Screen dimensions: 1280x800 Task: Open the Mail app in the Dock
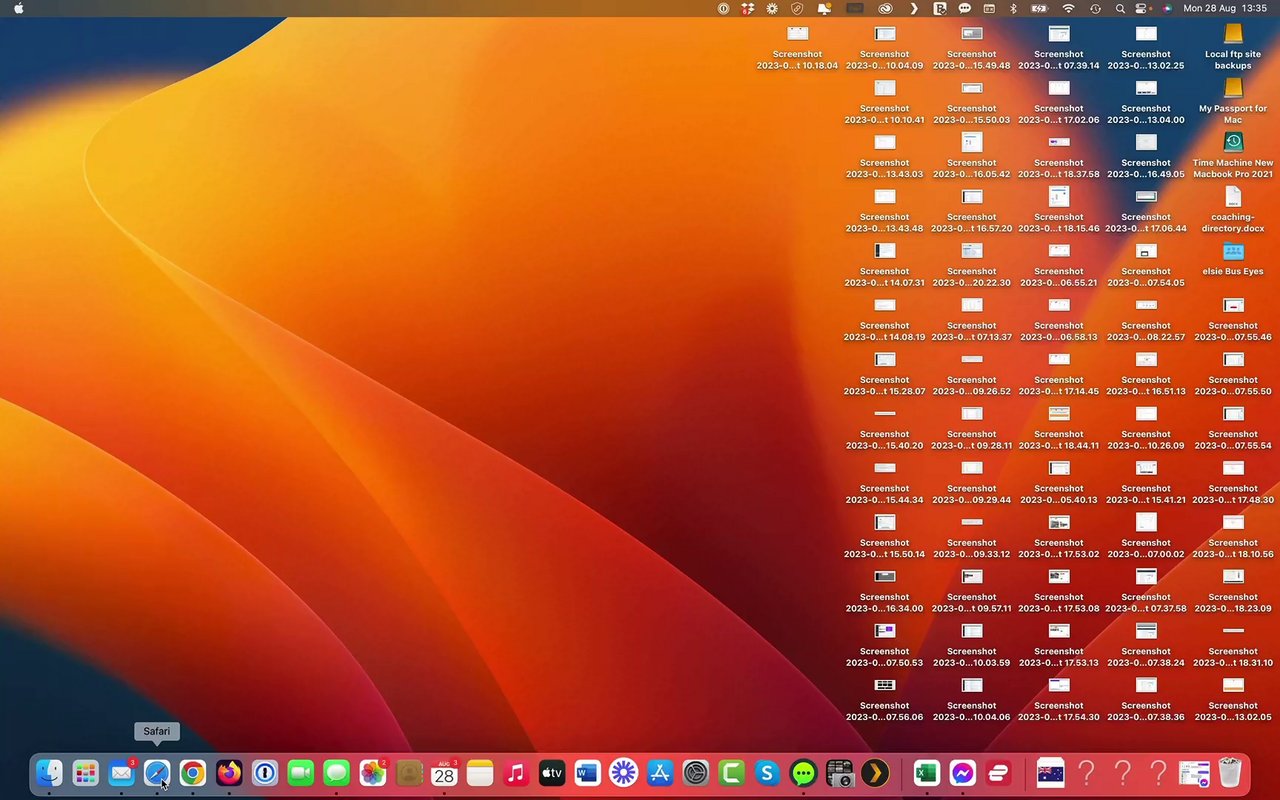[121, 773]
